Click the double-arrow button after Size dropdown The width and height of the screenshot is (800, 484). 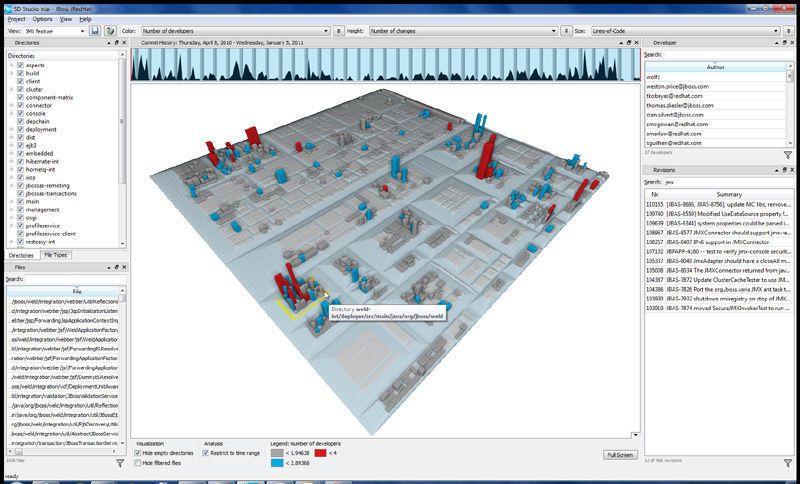790,31
